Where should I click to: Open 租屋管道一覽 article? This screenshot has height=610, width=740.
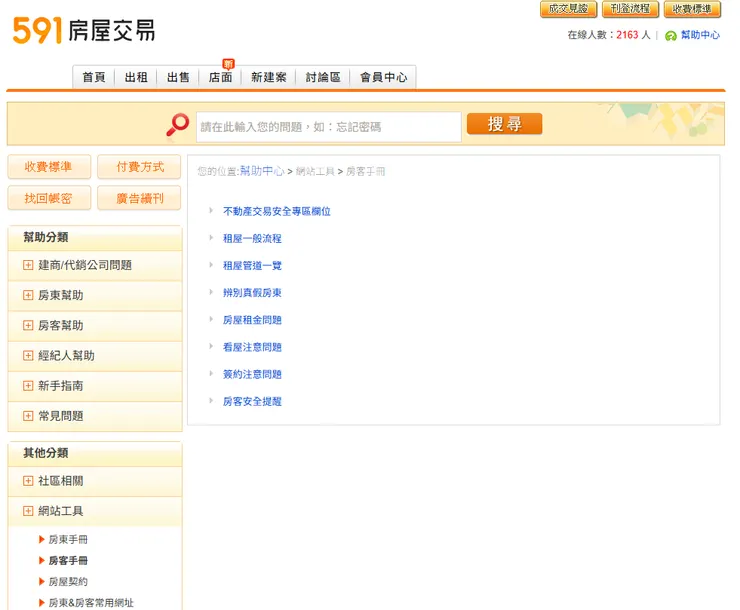point(252,266)
